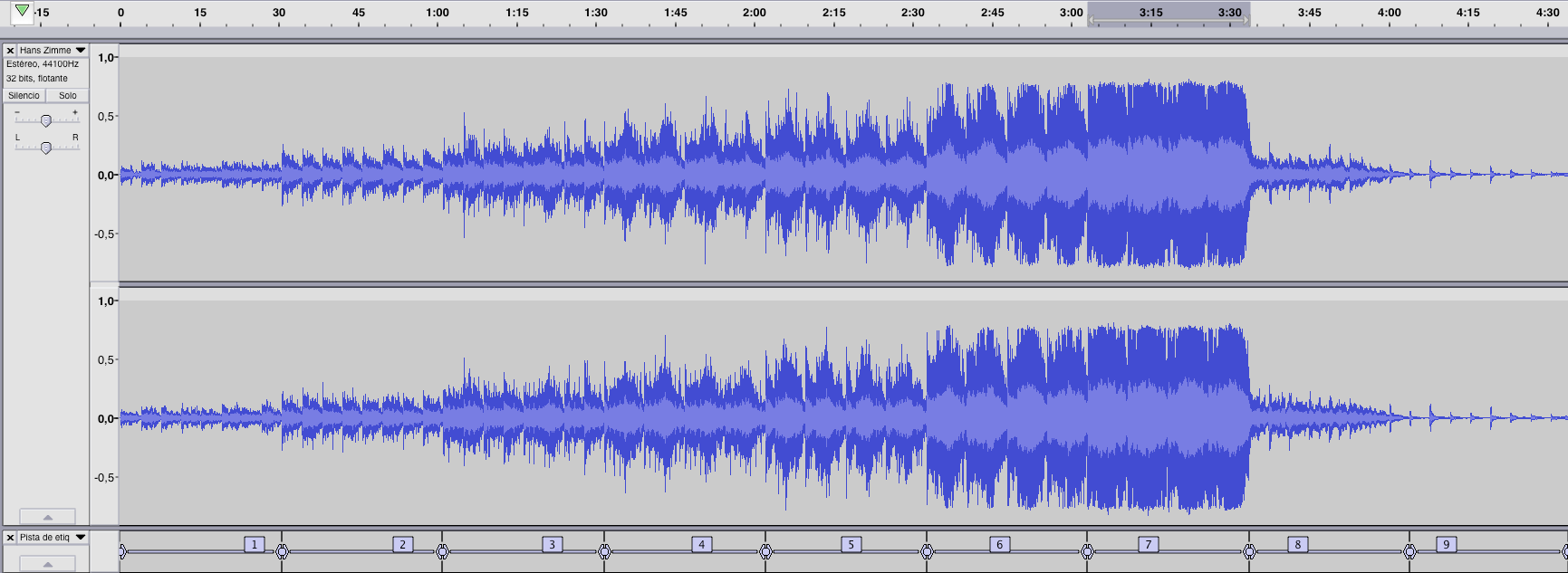Click the track gain slider knob

tap(46, 120)
